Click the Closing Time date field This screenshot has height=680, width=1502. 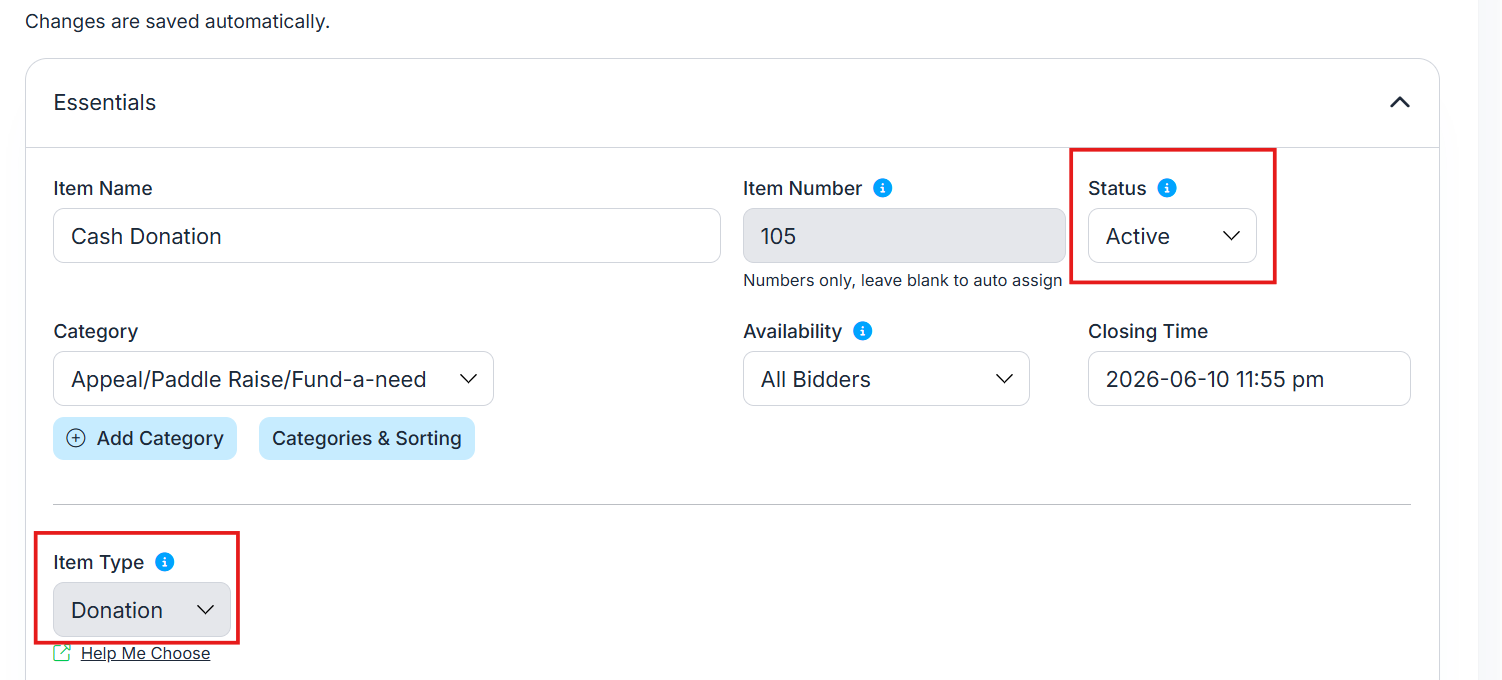(x=1249, y=379)
